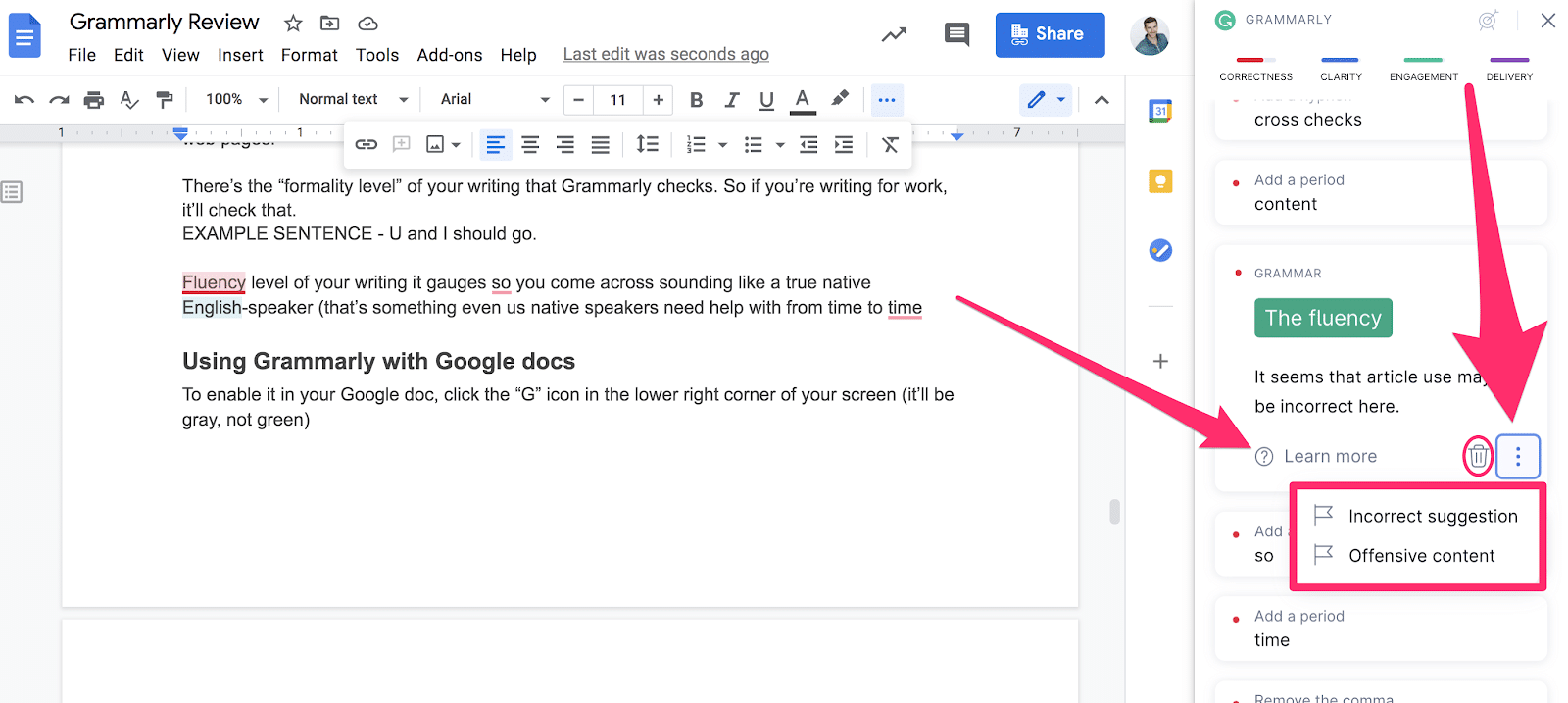Open Google Calendar in the side panel
The width and height of the screenshot is (1568, 703).
(x=1160, y=112)
